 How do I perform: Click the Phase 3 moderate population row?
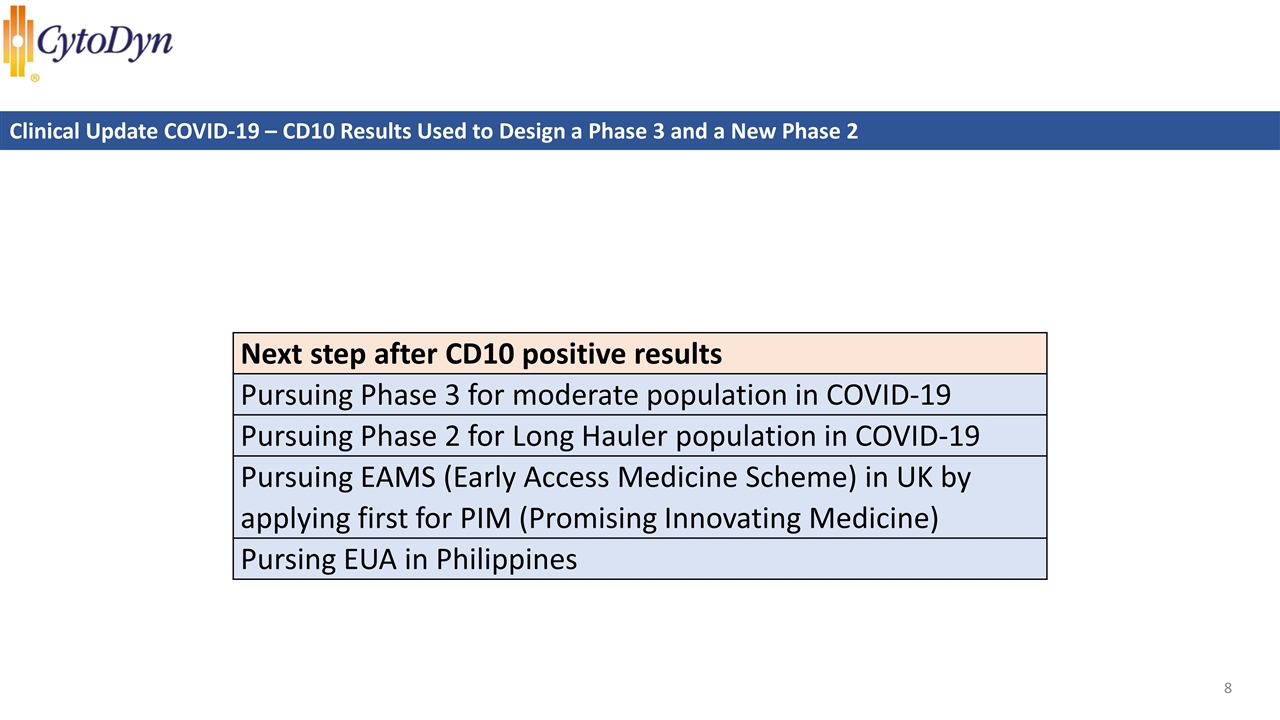(595, 395)
